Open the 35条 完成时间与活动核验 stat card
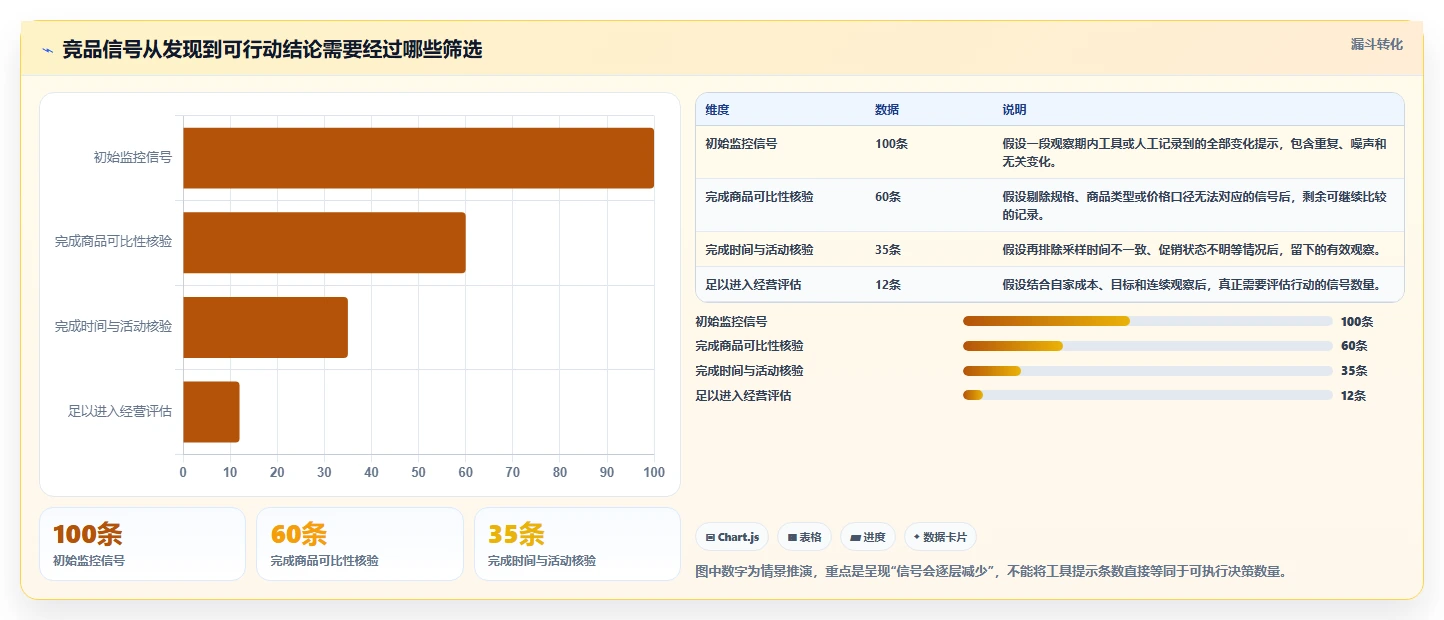This screenshot has width=1444, height=620. coord(577,544)
